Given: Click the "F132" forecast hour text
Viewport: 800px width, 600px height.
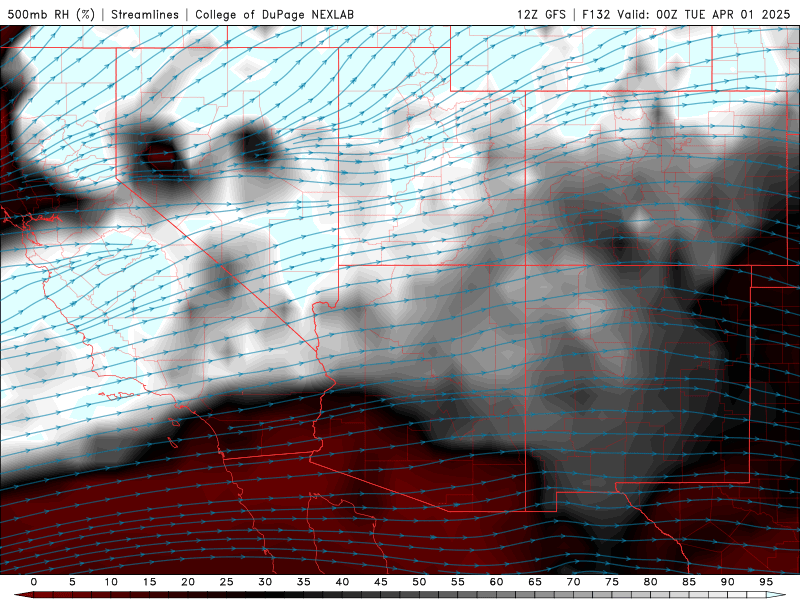Looking at the screenshot, I should click(596, 14).
